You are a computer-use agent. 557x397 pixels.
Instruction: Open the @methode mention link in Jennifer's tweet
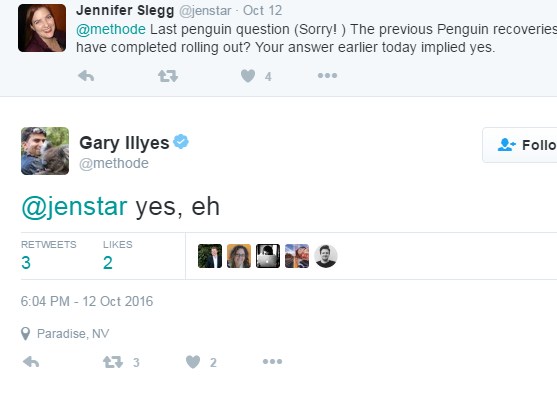click(x=111, y=29)
